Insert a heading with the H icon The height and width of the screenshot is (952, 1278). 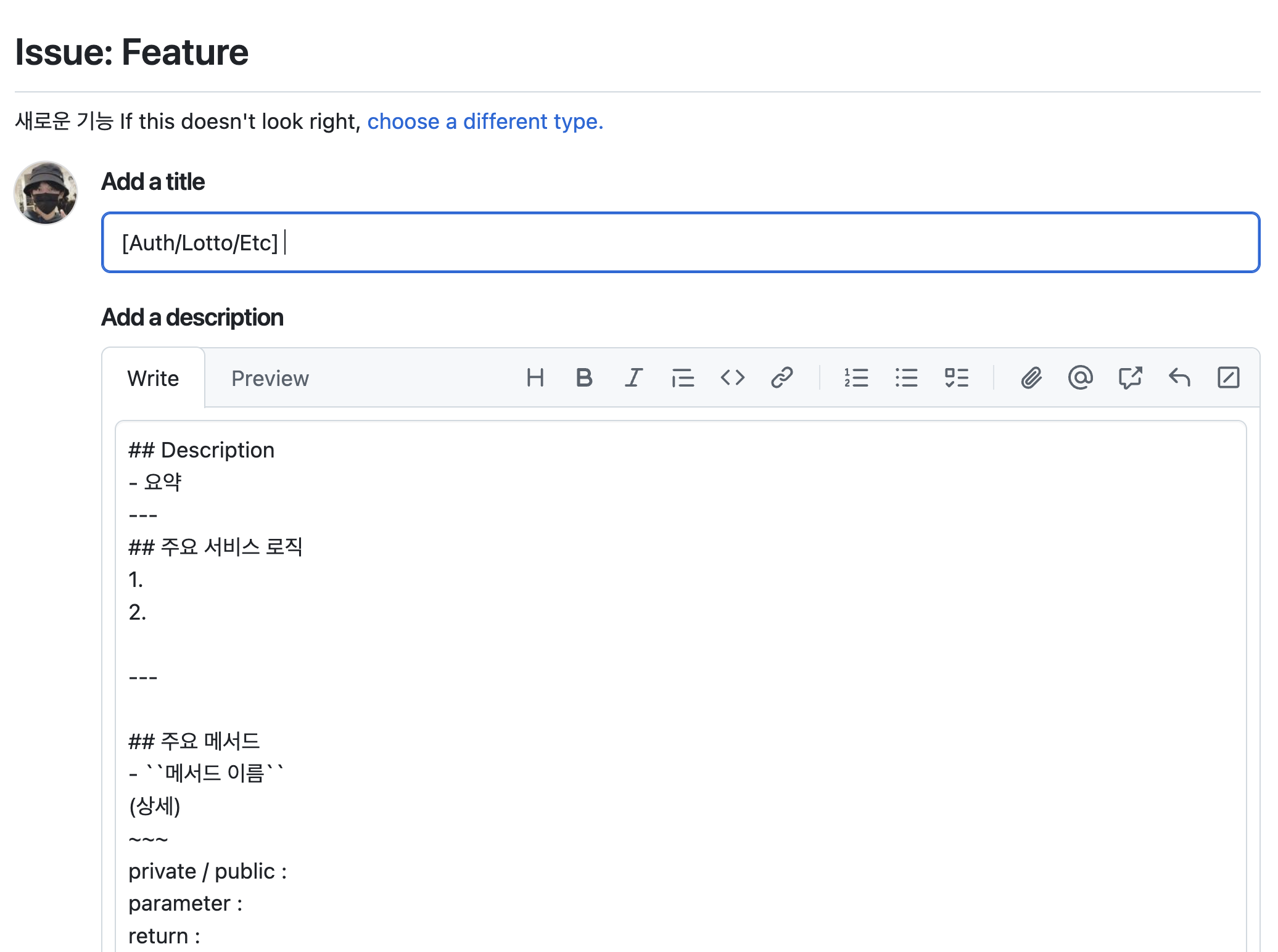click(535, 377)
